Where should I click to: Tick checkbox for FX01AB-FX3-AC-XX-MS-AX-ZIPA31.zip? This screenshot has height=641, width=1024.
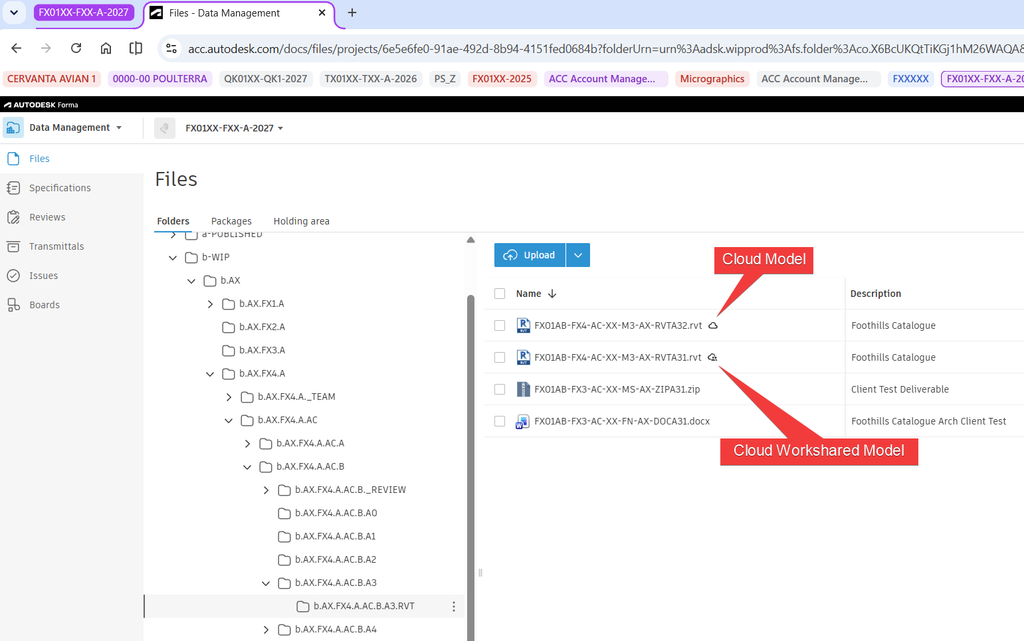pyautogui.click(x=500, y=390)
